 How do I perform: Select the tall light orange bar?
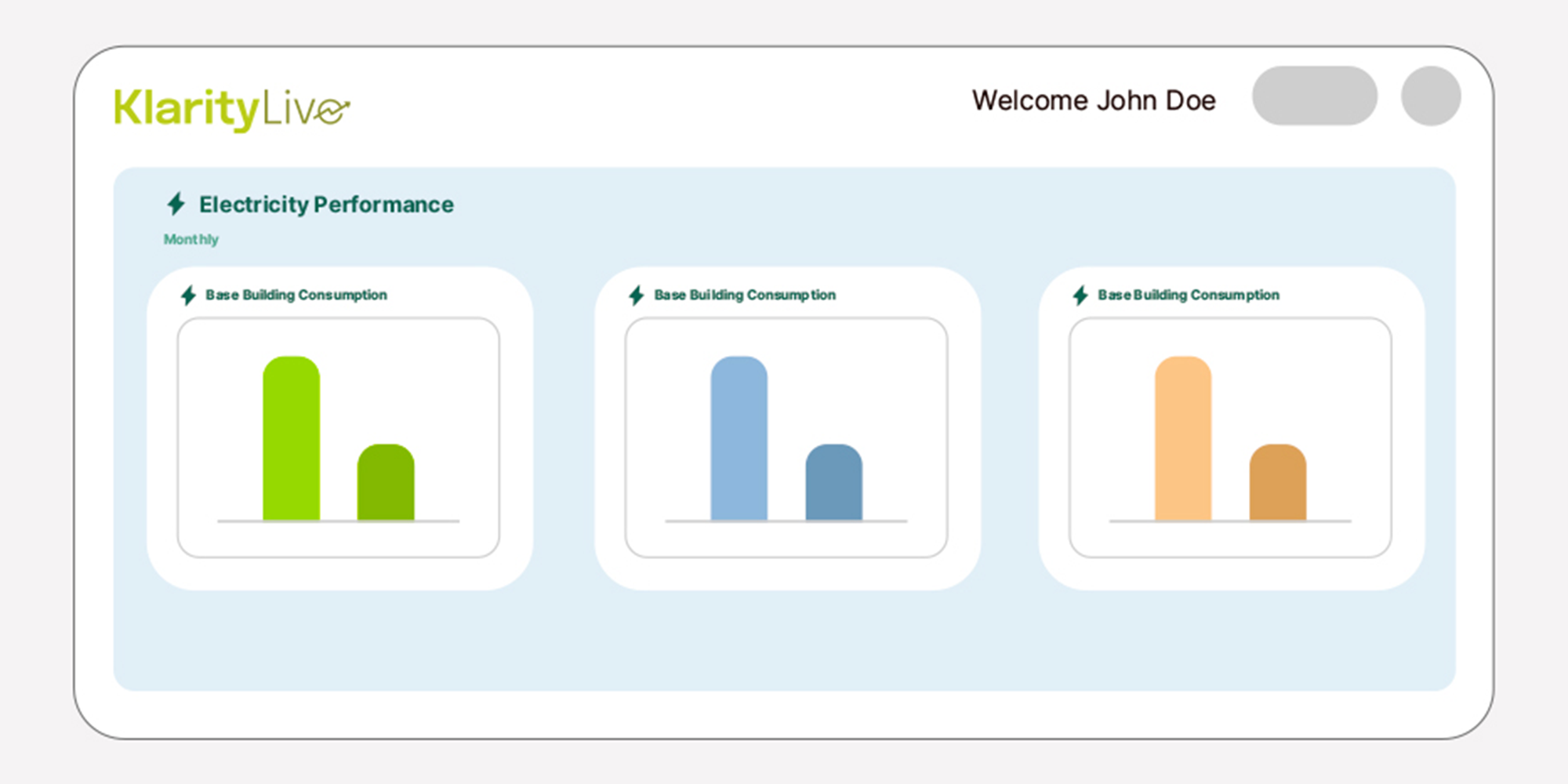pyautogui.click(x=1183, y=438)
